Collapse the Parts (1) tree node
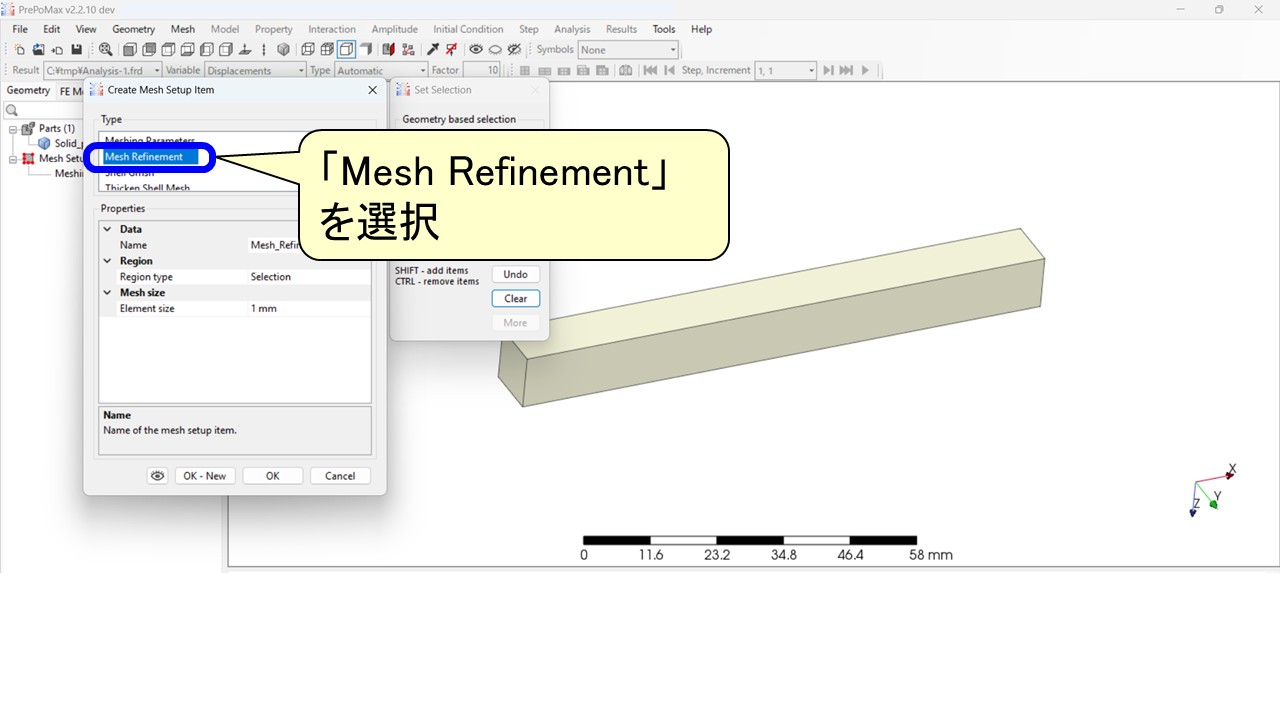The image size is (1280, 720). (x=13, y=129)
